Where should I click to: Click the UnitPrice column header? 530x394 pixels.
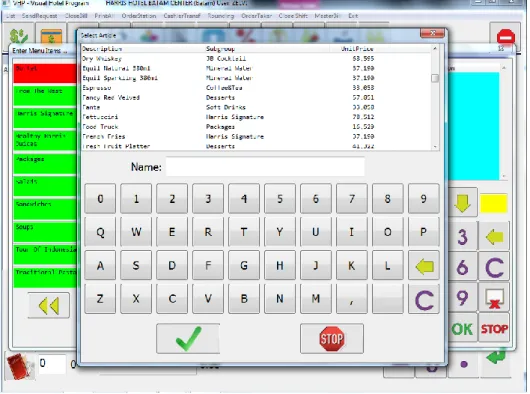[x=357, y=49]
